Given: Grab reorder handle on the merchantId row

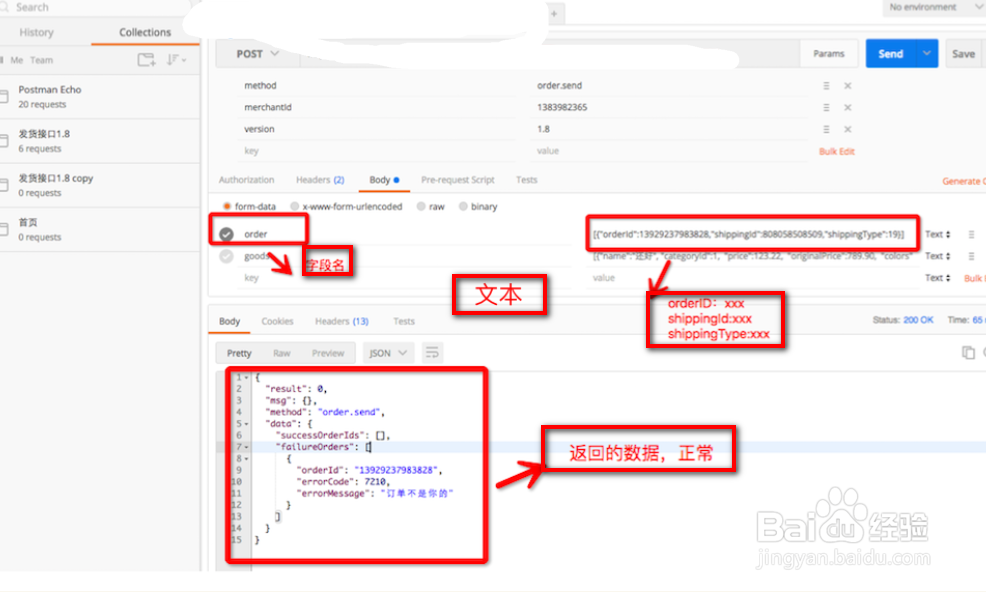Looking at the screenshot, I should [x=826, y=108].
